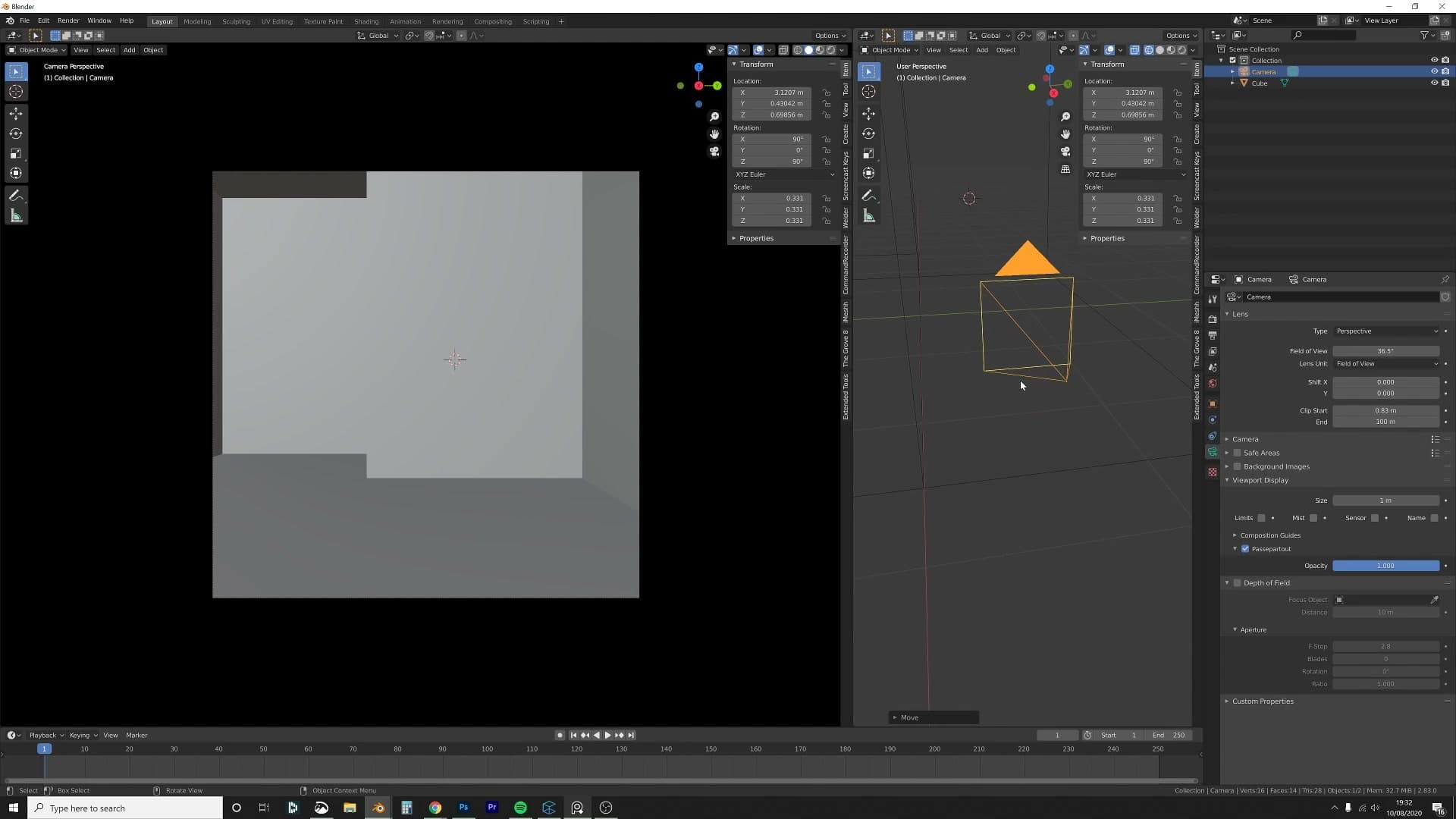
Task: Click pan hand icon in right viewport
Action: click(x=1065, y=134)
